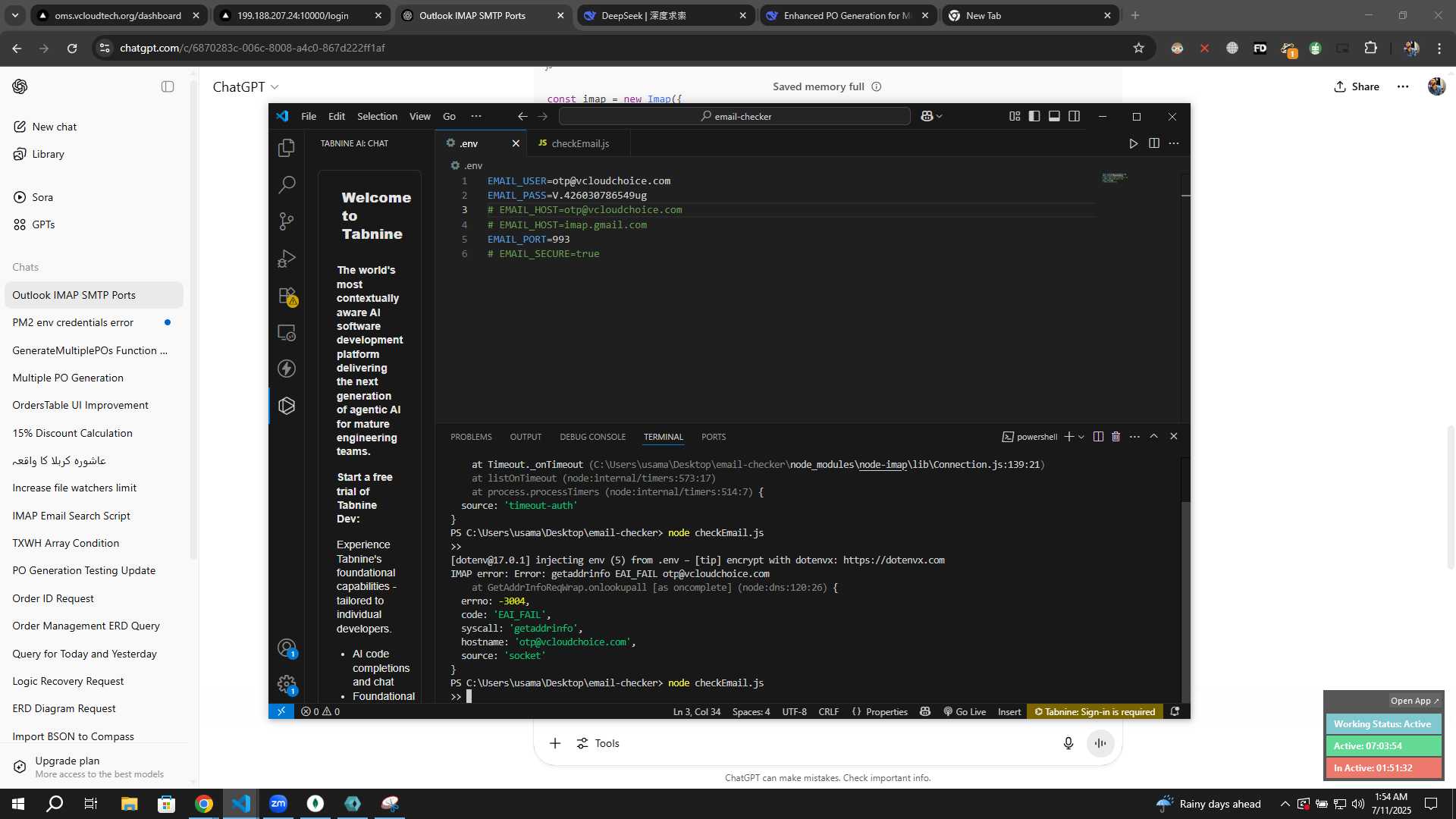The height and width of the screenshot is (819, 1456).
Task: Show hidden system tray icons
Action: [x=1285, y=804]
